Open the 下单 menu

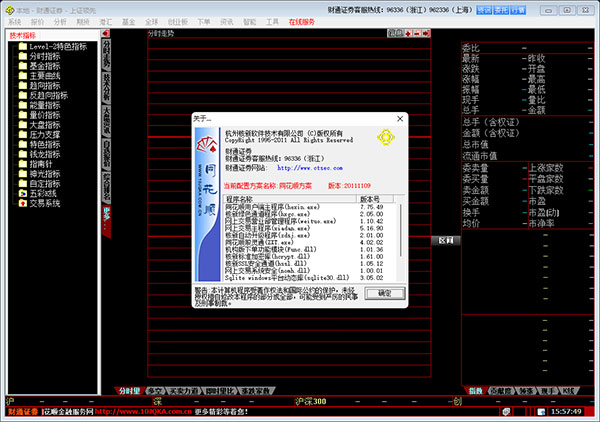tap(204, 22)
